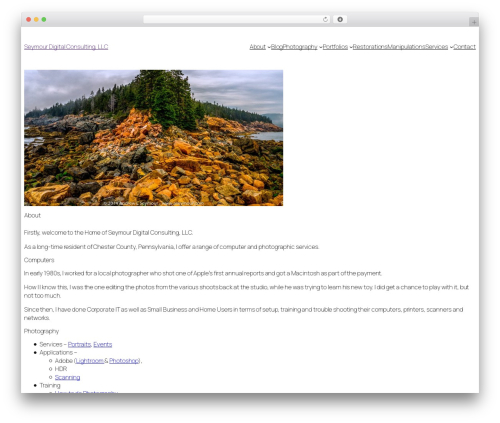This screenshot has width=500, height=423.
Task: Click the browser reload icon
Action: [325, 19]
